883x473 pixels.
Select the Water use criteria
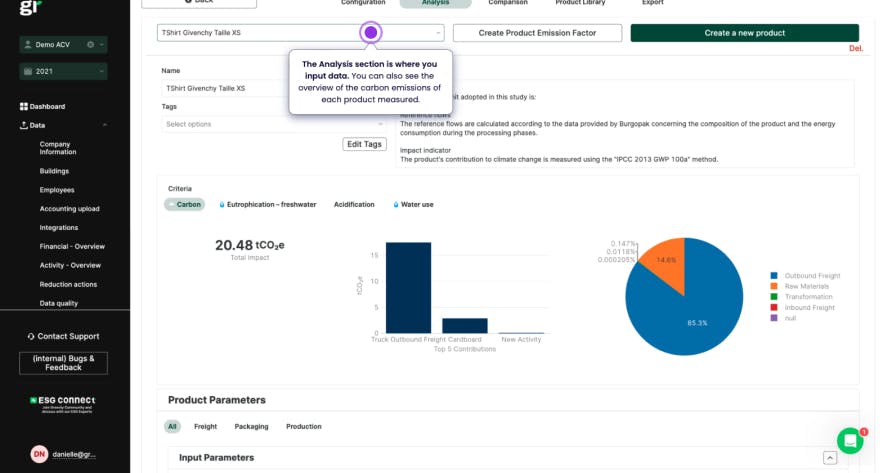pos(413,204)
